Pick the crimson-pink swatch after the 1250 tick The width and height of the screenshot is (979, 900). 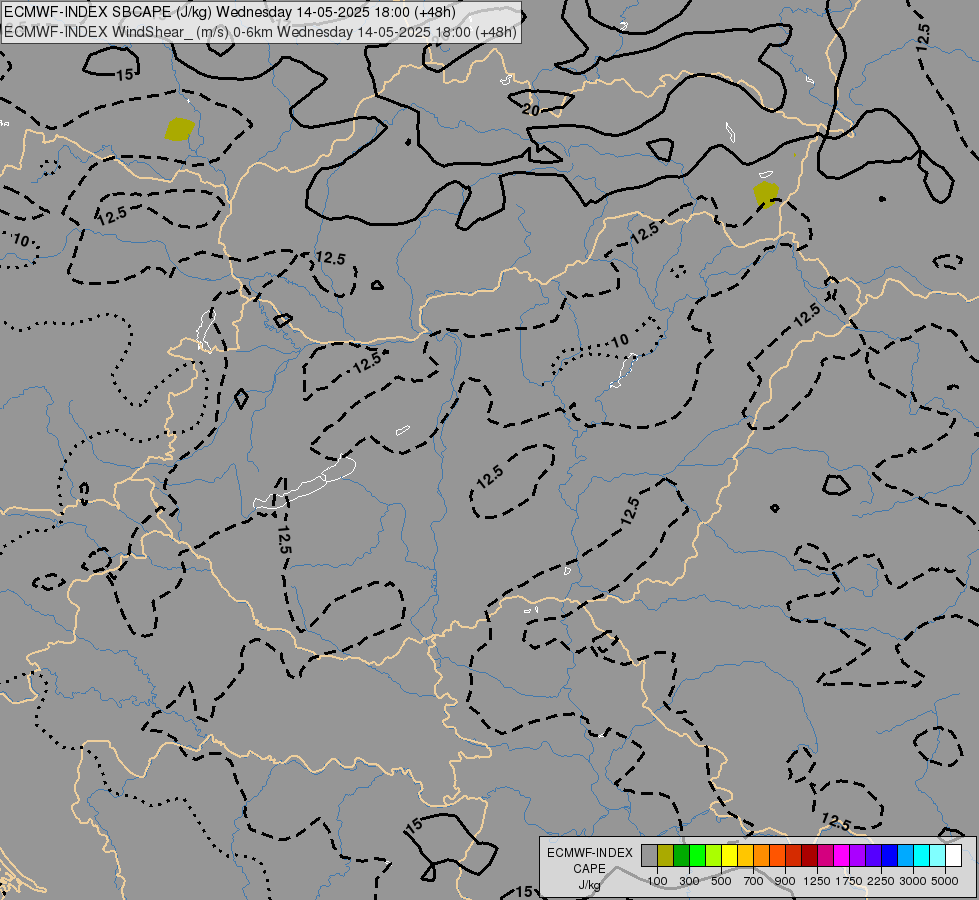(x=825, y=855)
